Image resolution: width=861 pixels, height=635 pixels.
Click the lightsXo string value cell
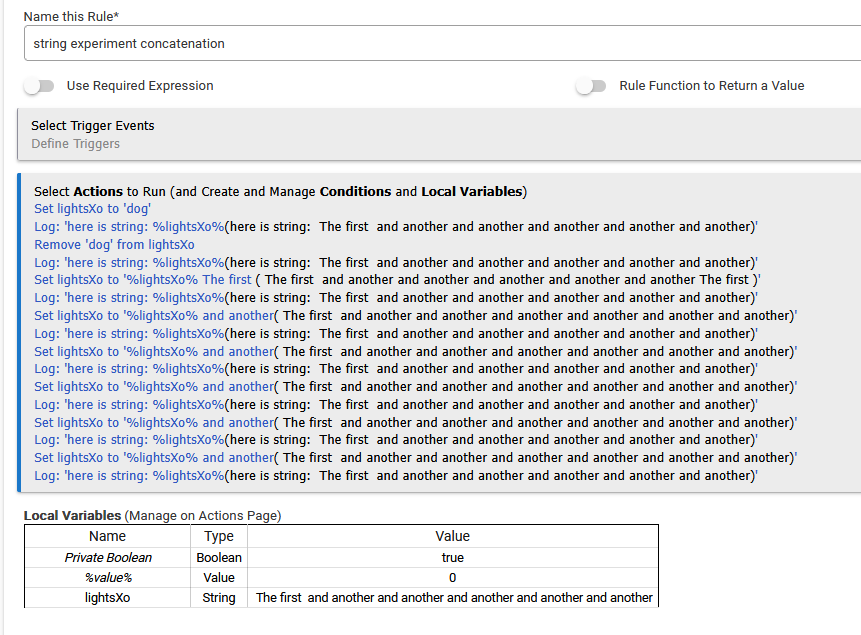point(454,598)
